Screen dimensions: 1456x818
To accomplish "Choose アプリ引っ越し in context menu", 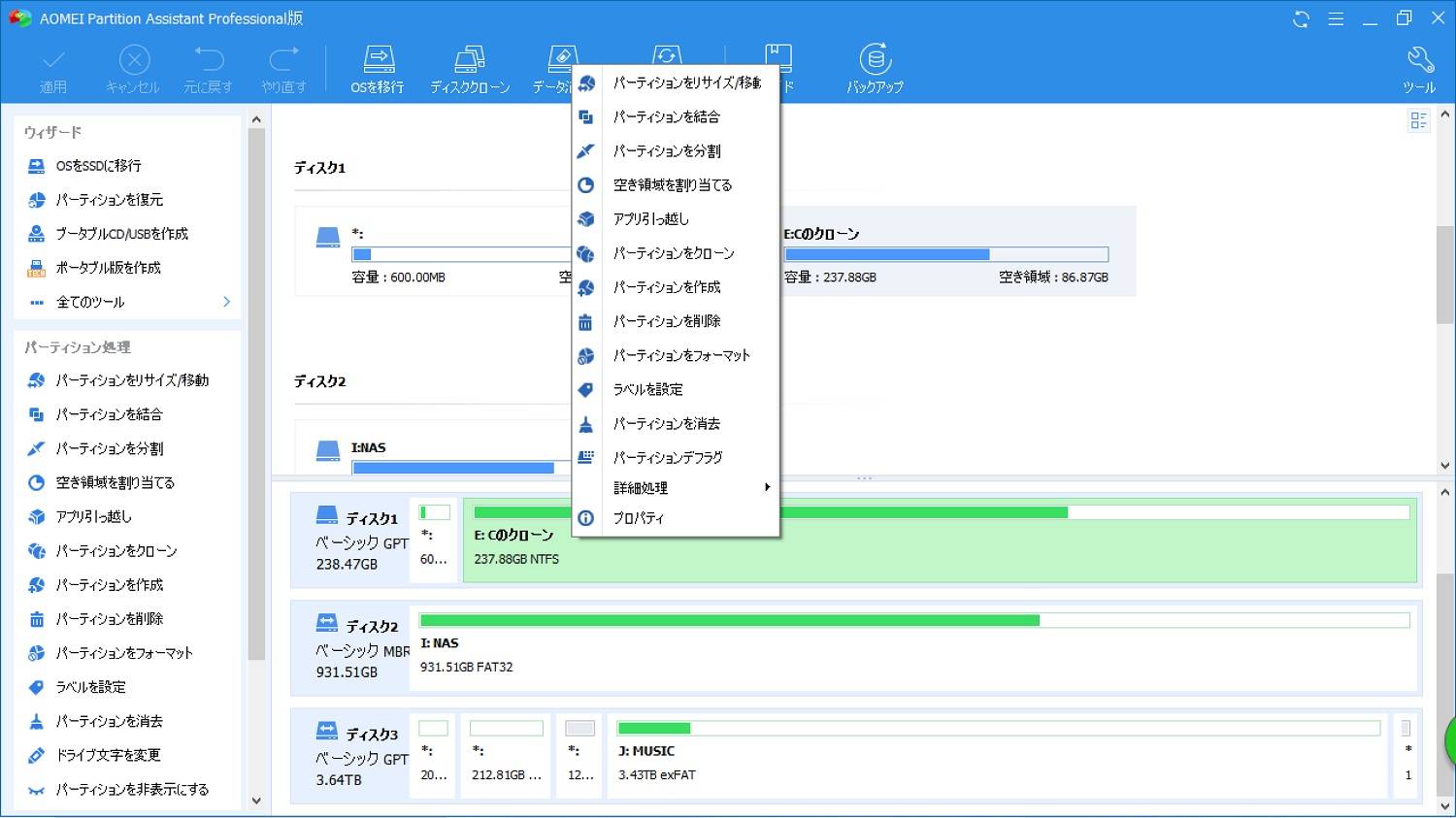I will [676, 219].
